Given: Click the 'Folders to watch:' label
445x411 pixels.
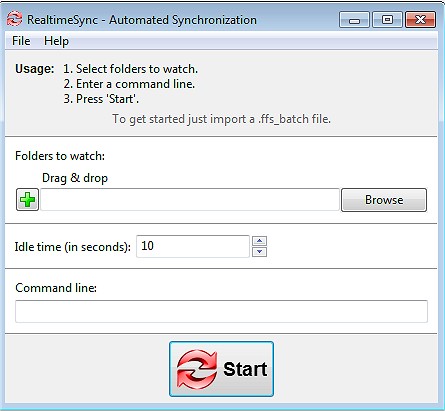Looking at the screenshot, I should (x=60, y=156).
